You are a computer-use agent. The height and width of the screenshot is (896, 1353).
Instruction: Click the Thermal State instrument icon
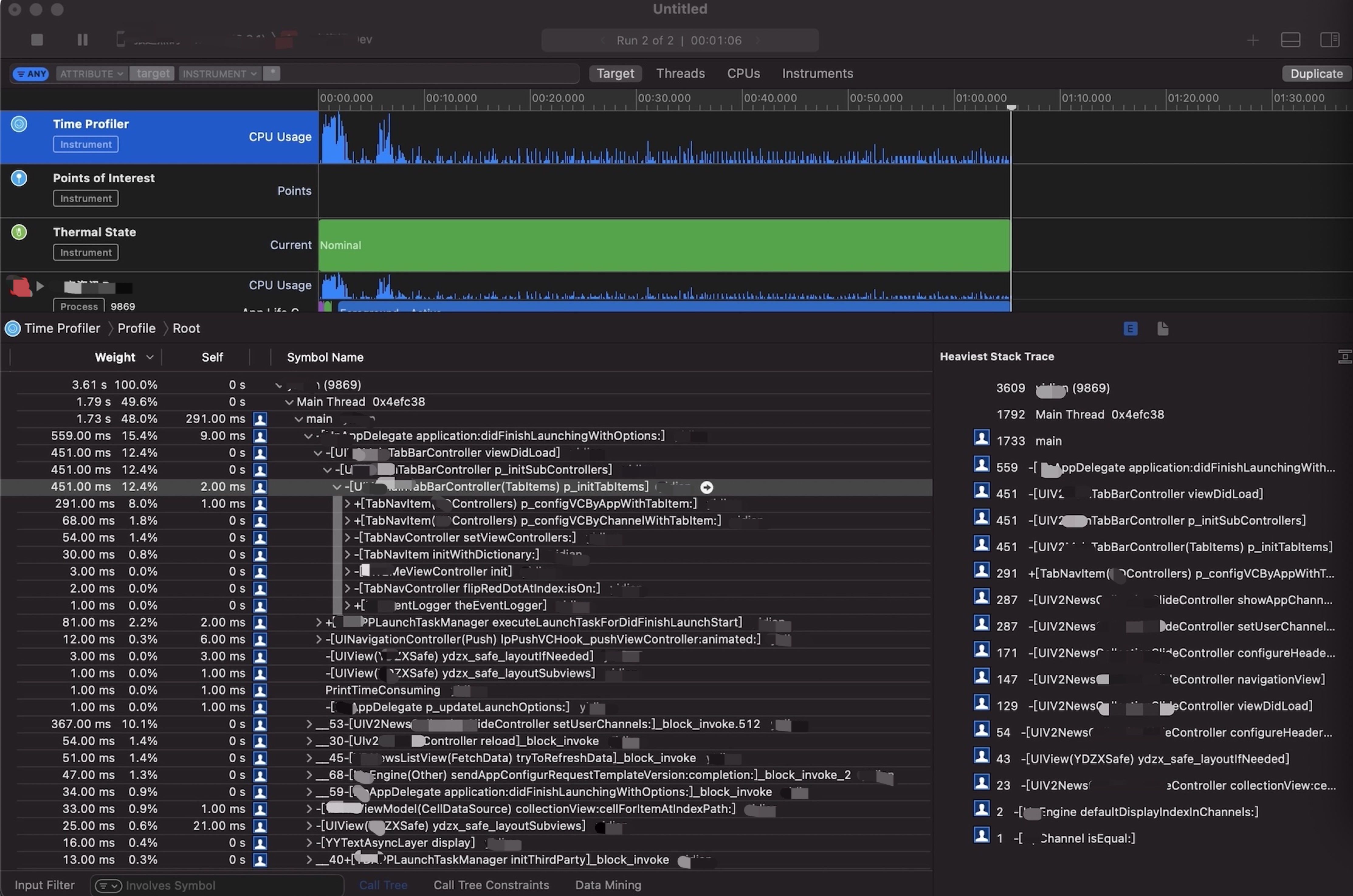19,232
